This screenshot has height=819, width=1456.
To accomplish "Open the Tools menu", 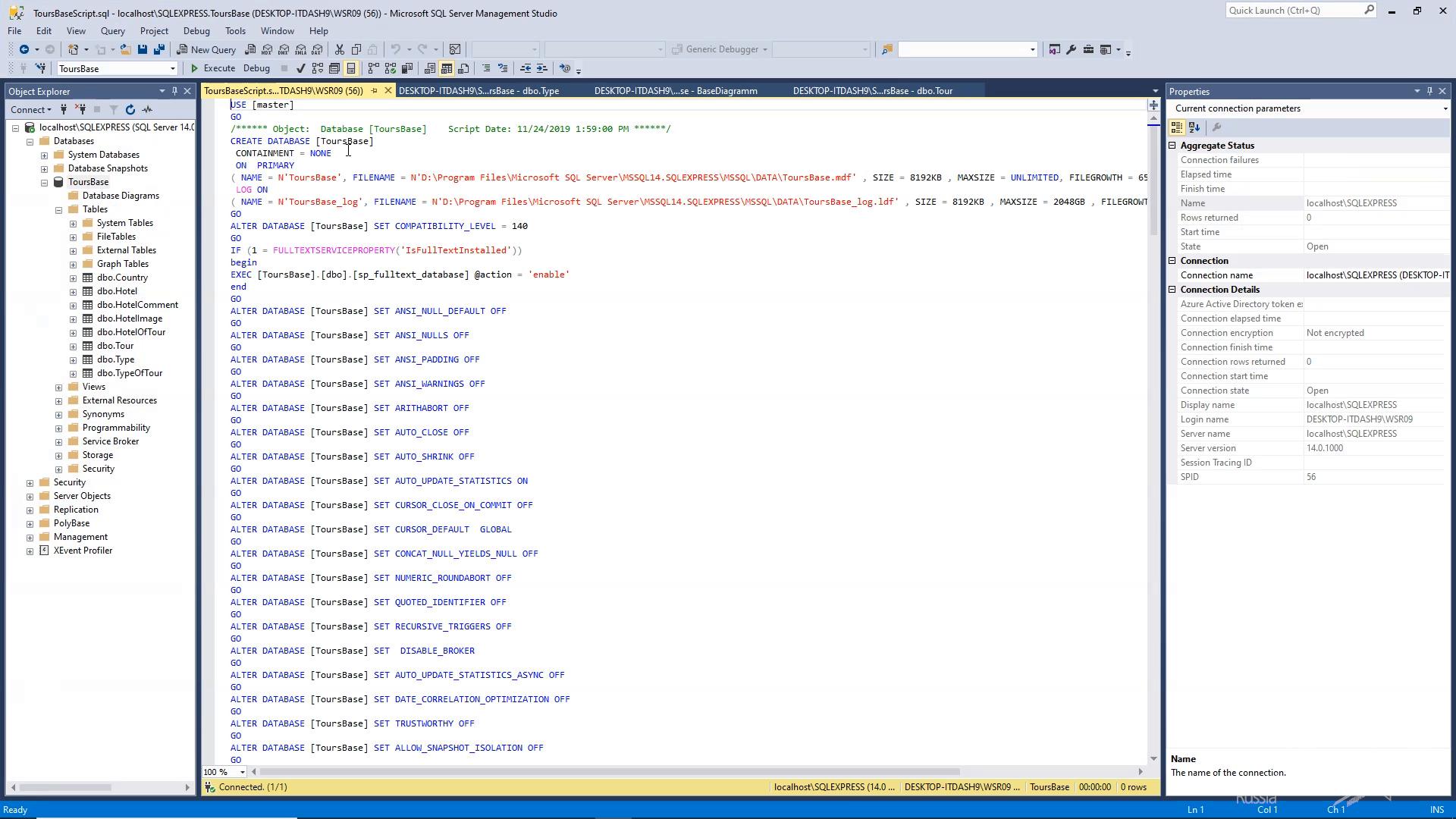I will (x=235, y=31).
